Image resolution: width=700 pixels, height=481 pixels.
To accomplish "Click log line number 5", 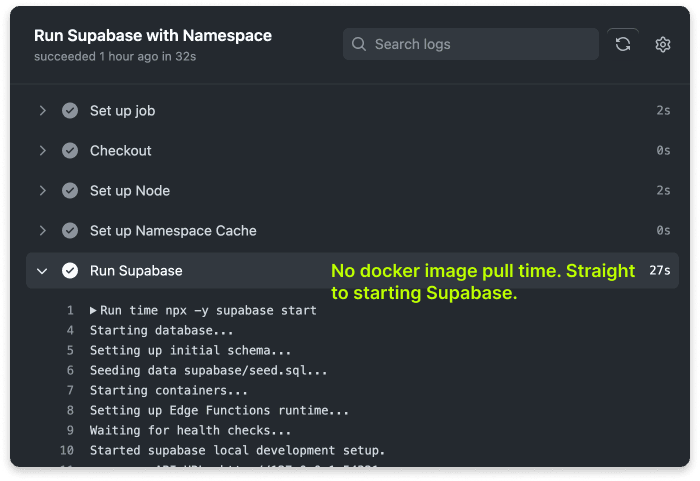I will coord(70,350).
